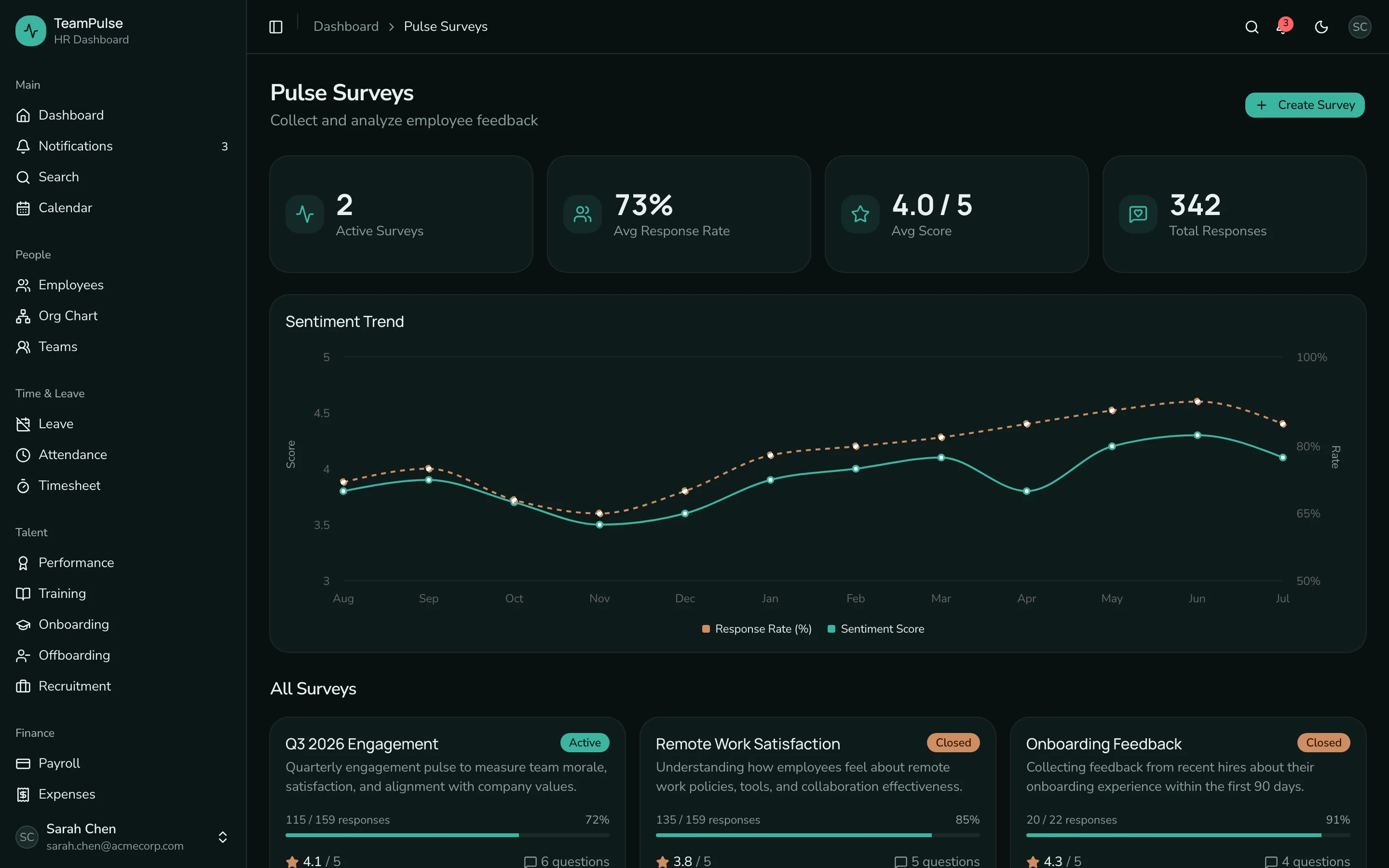1389x868 pixels.
Task: Click the TeamPulse logo icon
Action: point(31,31)
